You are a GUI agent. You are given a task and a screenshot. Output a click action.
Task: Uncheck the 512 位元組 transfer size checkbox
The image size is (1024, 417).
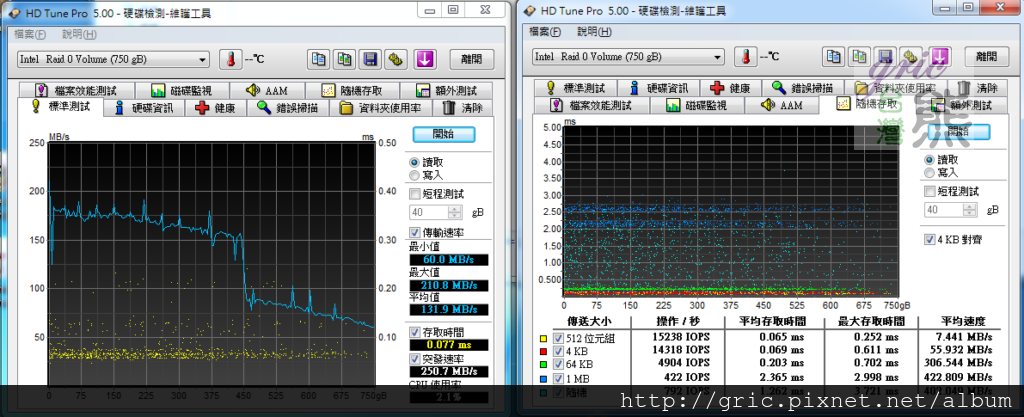tap(558, 338)
